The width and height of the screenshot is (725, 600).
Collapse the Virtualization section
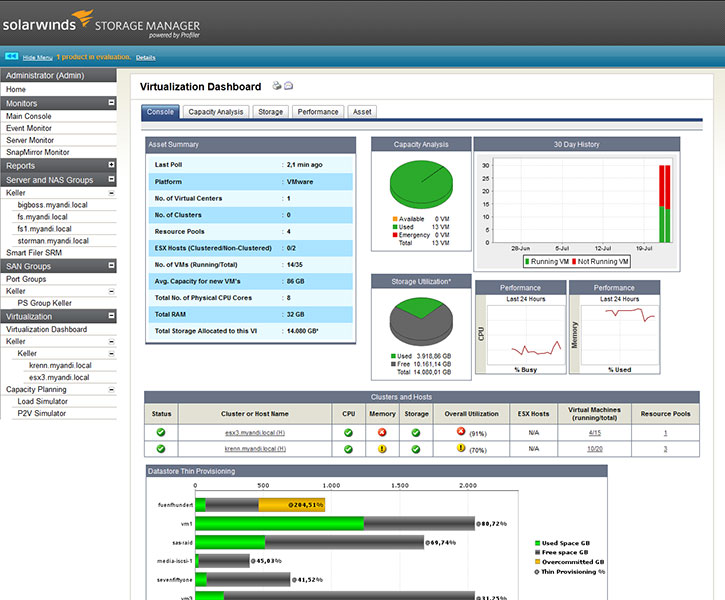pyautogui.click(x=111, y=316)
